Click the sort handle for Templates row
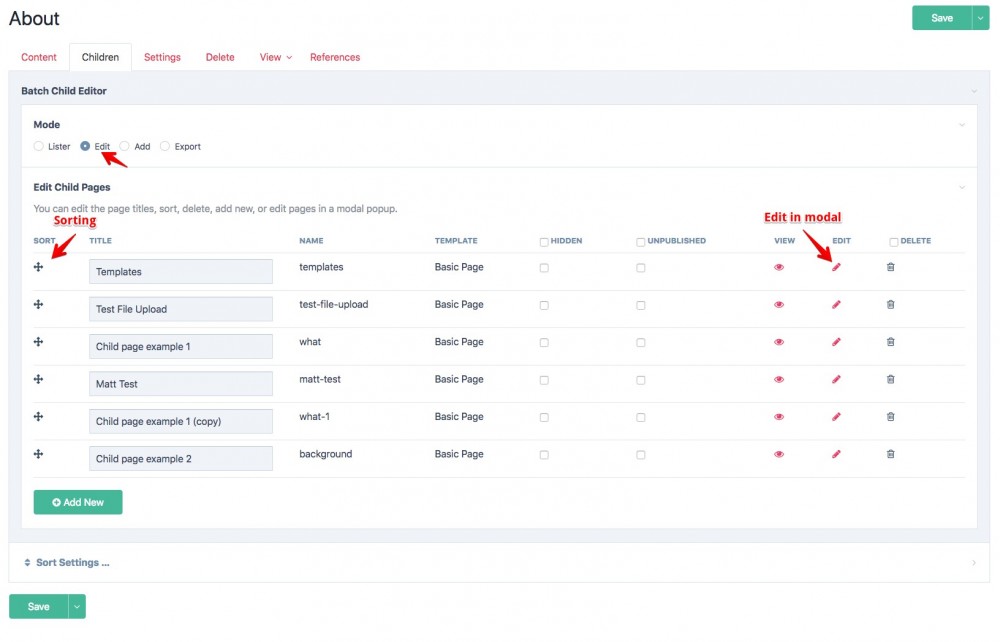1000x642 pixels. tap(38, 267)
